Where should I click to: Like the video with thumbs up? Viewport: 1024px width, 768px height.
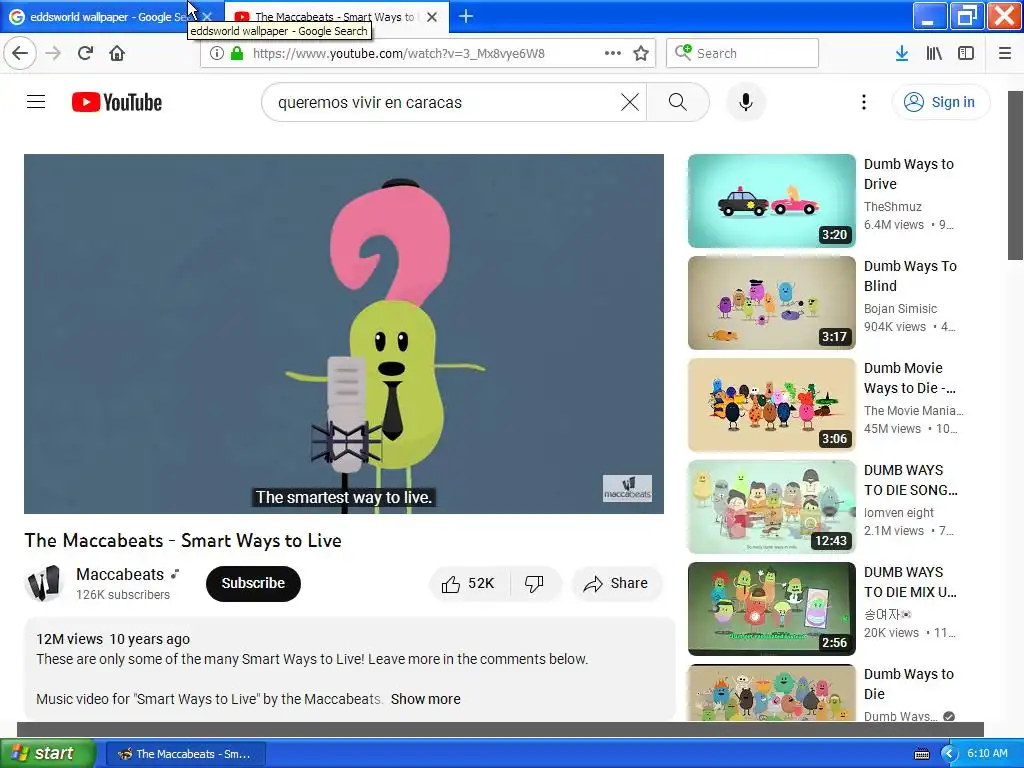pos(469,583)
